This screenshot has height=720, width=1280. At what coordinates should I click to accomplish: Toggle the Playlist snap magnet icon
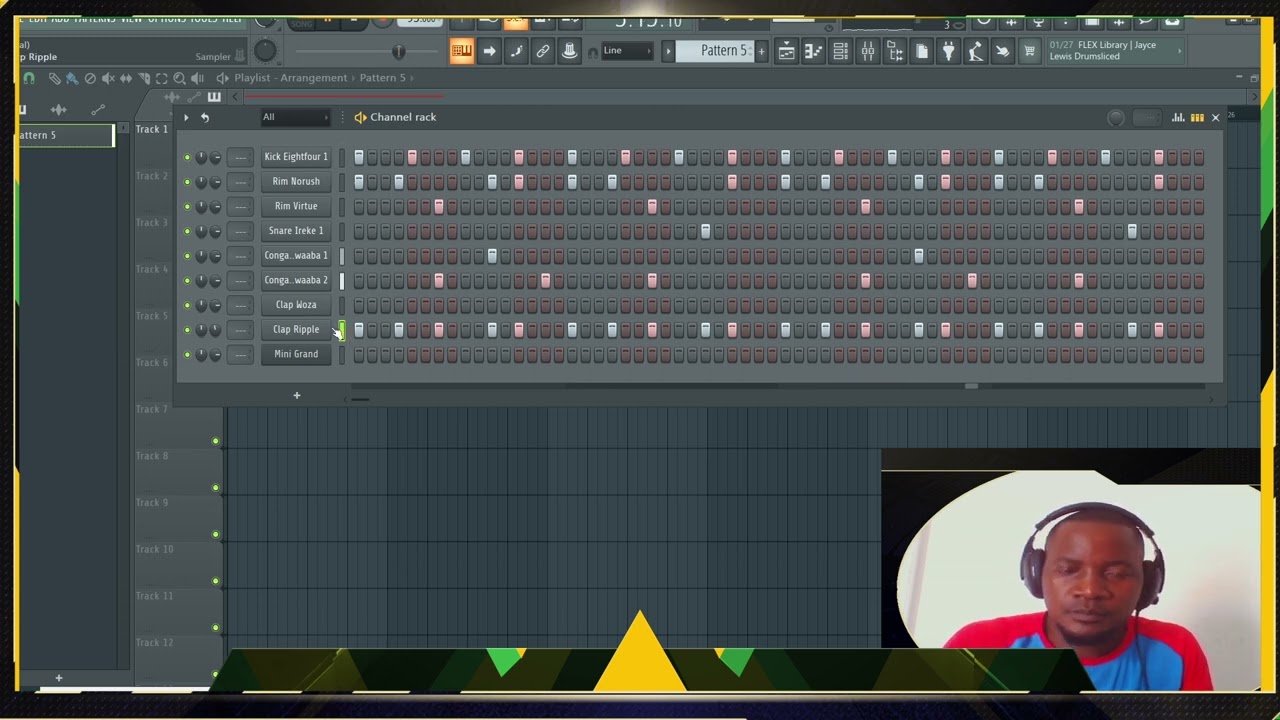coord(29,78)
